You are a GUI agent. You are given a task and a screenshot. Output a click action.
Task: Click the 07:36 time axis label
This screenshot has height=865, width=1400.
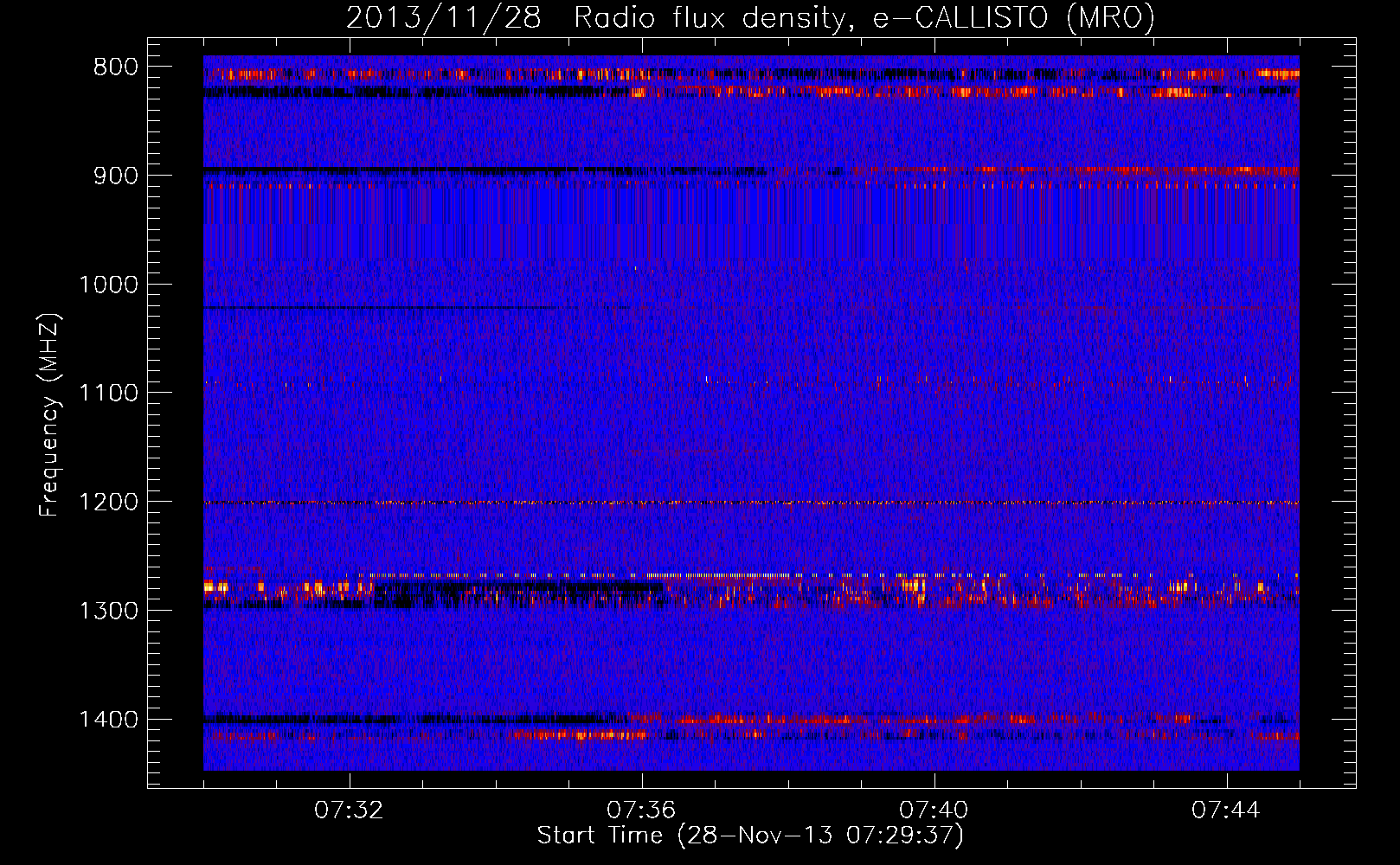tap(642, 811)
